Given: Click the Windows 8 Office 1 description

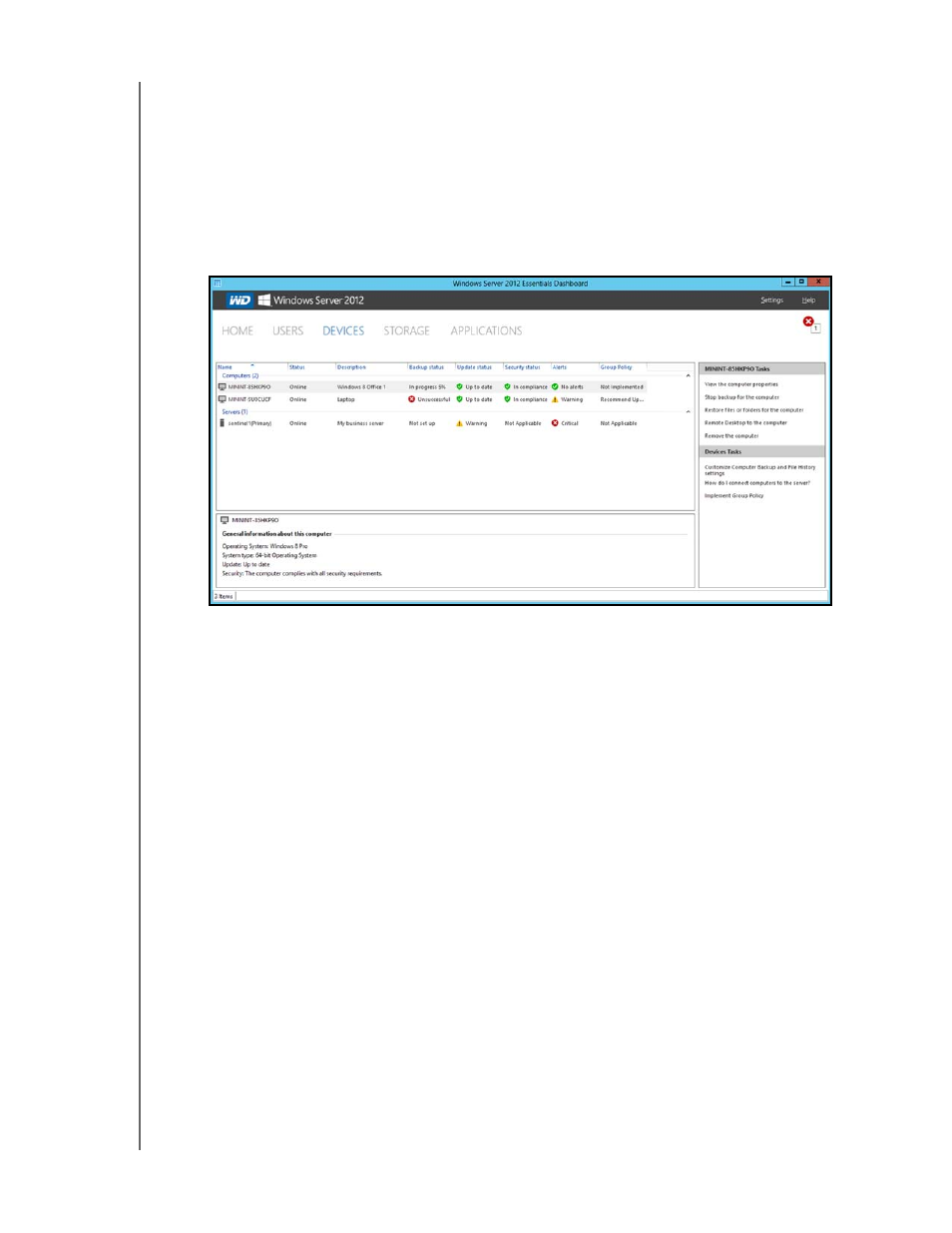Looking at the screenshot, I should point(361,386).
